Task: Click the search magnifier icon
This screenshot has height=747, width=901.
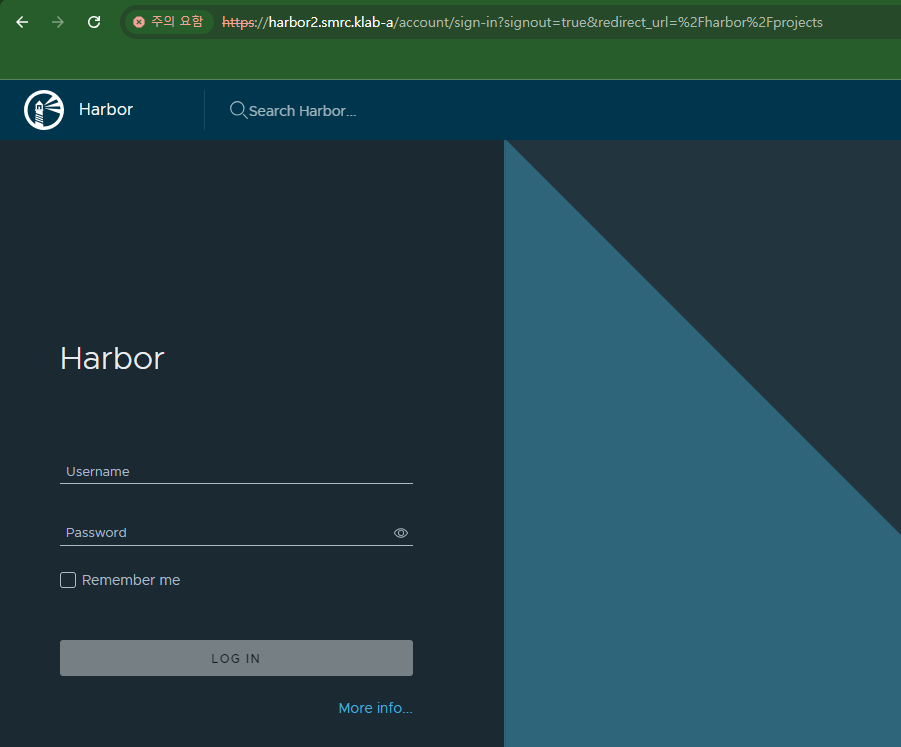Action: 238,110
